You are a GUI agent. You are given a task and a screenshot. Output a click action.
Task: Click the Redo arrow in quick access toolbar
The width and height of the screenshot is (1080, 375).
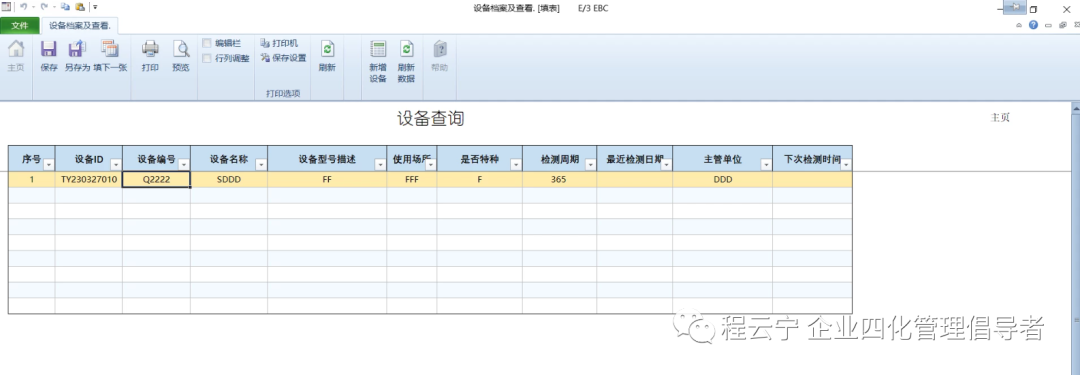pyautogui.click(x=44, y=7)
